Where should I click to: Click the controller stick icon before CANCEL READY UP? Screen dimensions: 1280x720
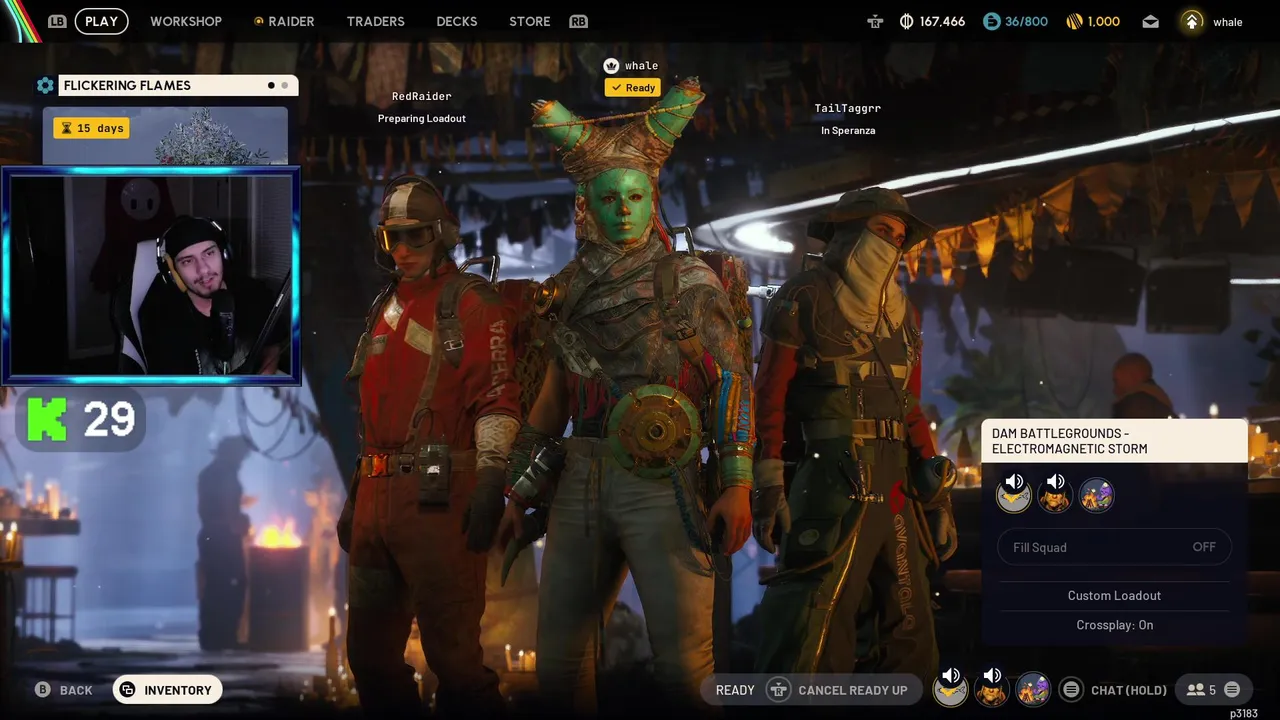point(778,690)
